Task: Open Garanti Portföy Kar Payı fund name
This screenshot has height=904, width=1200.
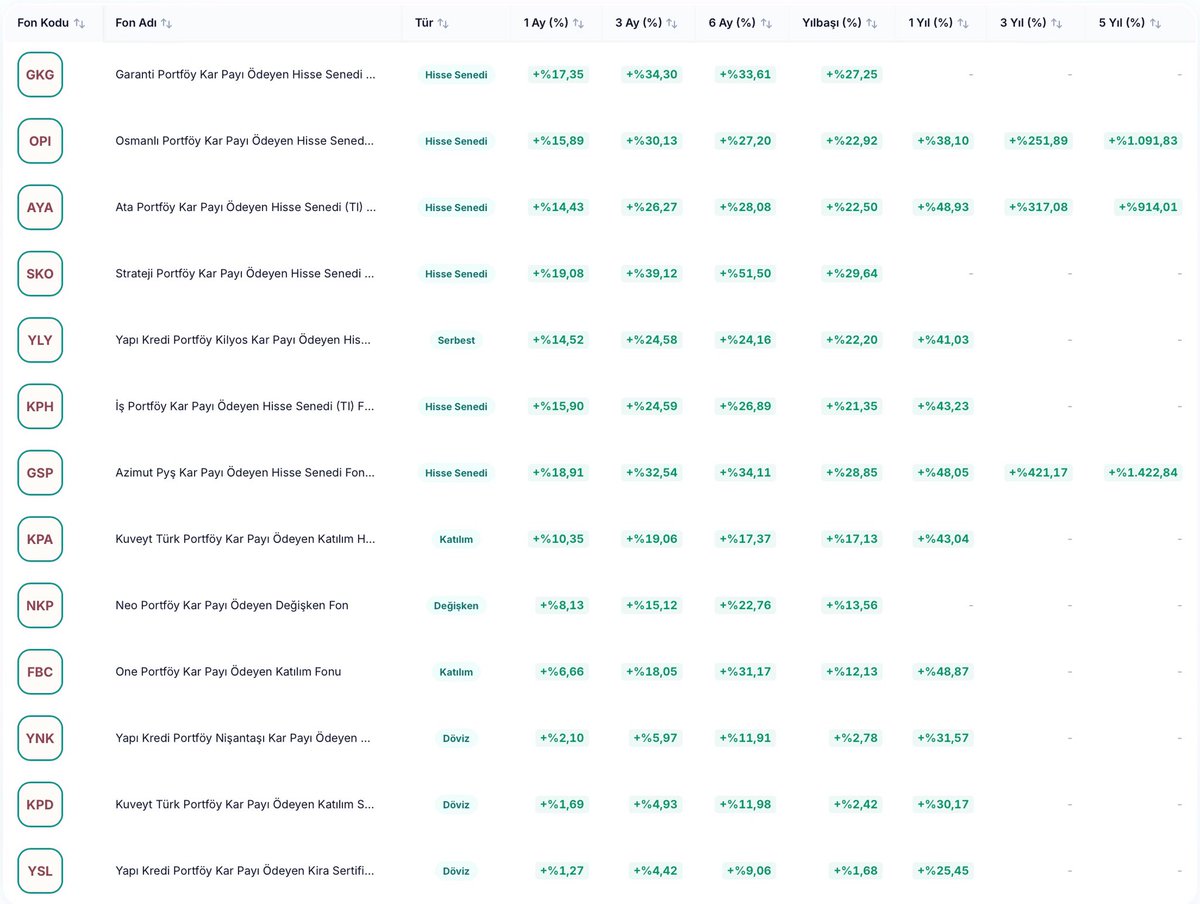Action: 246,74
